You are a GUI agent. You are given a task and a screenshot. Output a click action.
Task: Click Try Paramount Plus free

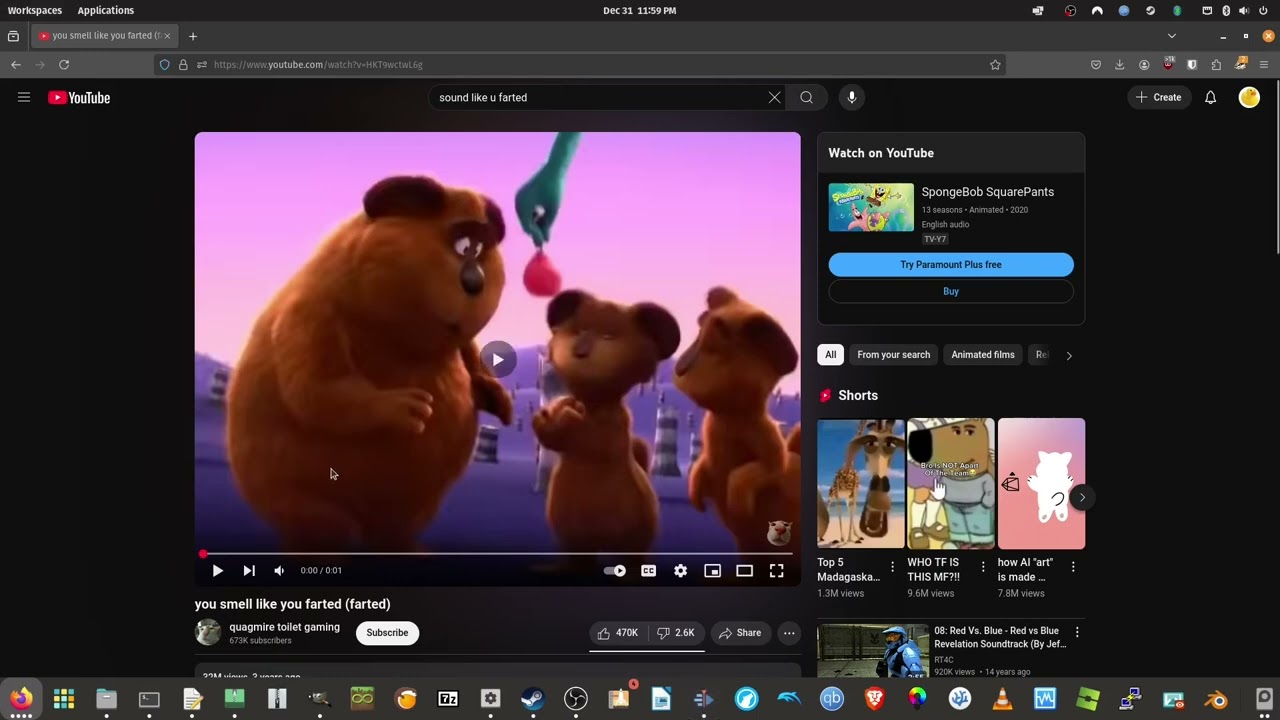[x=951, y=265]
